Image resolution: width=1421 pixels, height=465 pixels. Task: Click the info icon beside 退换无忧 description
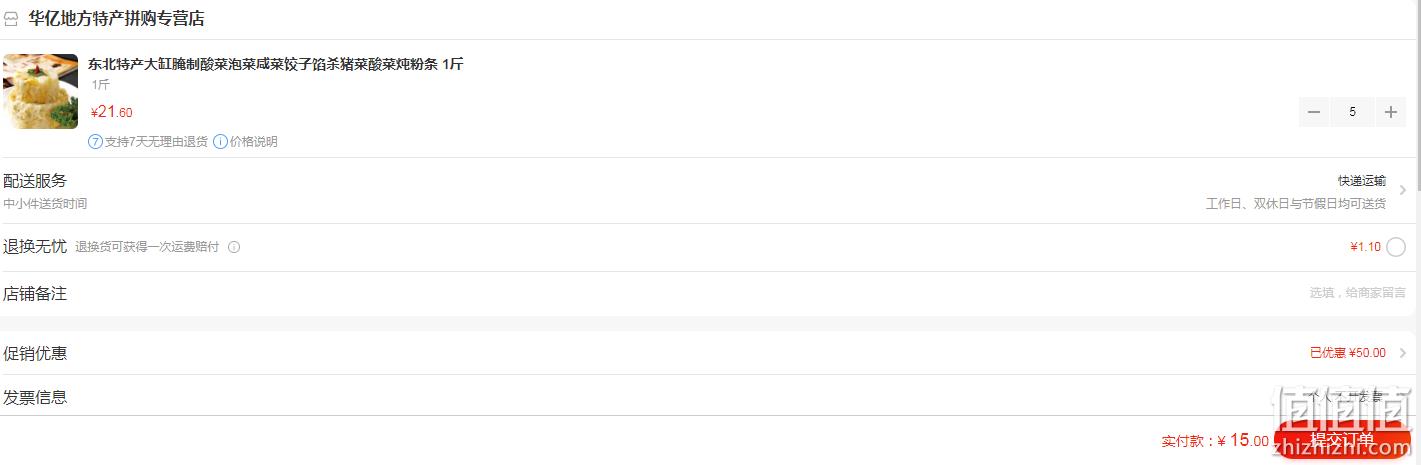[234, 247]
